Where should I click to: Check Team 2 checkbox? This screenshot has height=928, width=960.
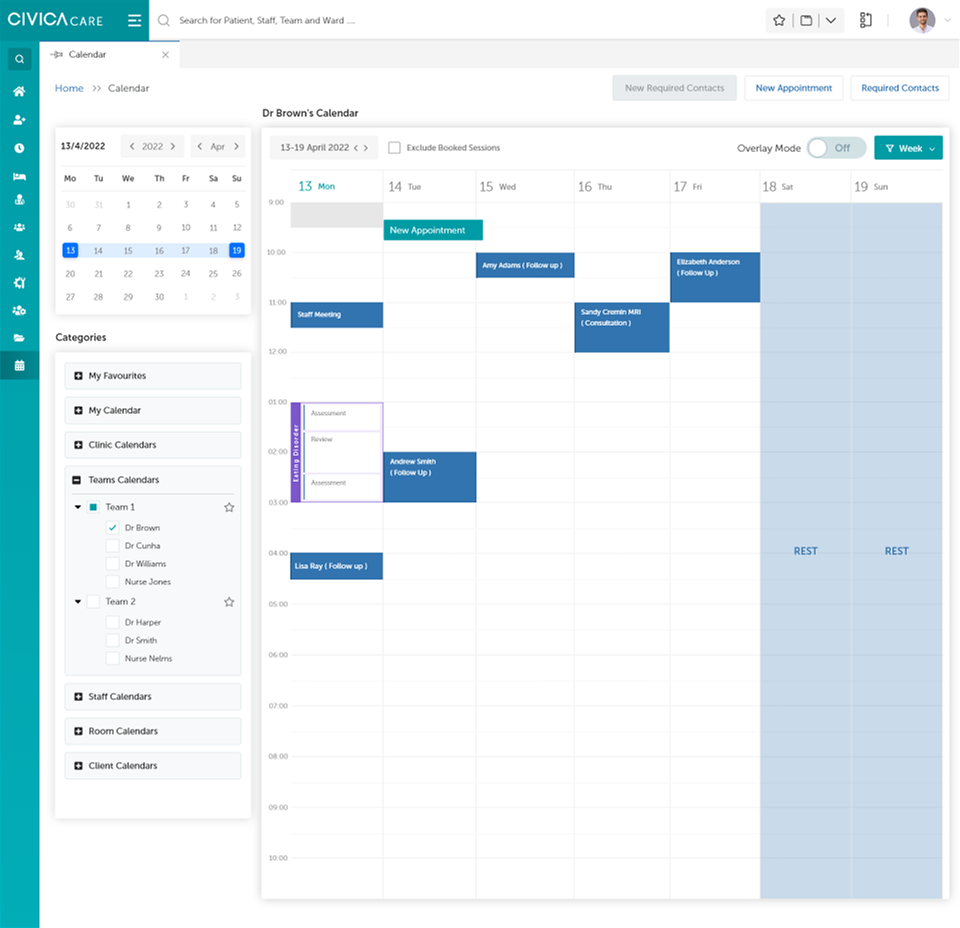[x=93, y=602]
